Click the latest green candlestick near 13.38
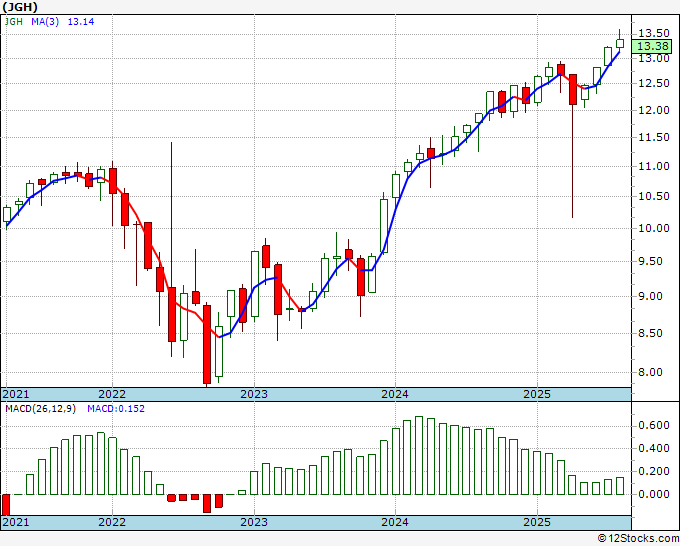This screenshot has width=680, height=546. (x=620, y=43)
